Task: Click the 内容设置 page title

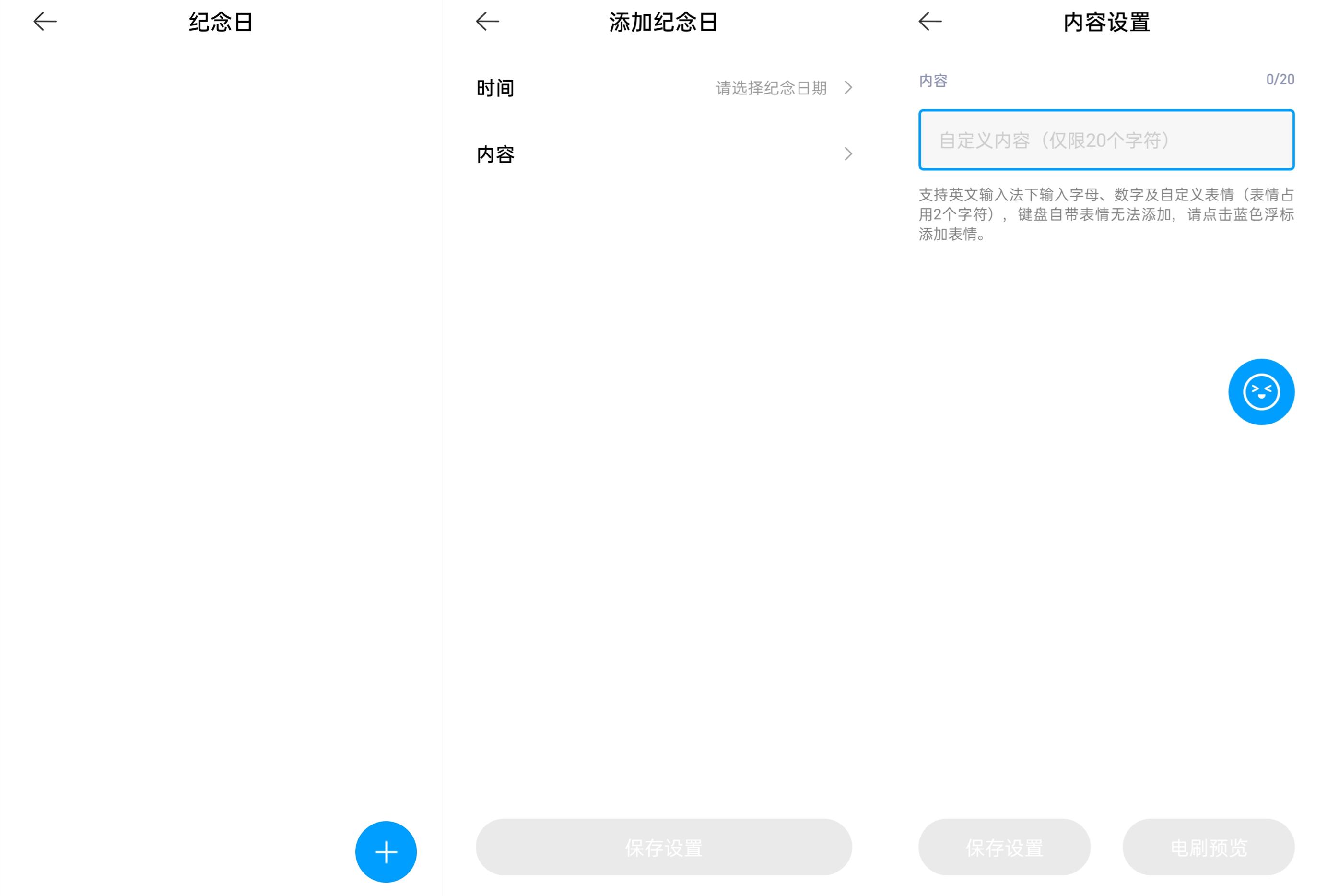Action: [1106, 22]
